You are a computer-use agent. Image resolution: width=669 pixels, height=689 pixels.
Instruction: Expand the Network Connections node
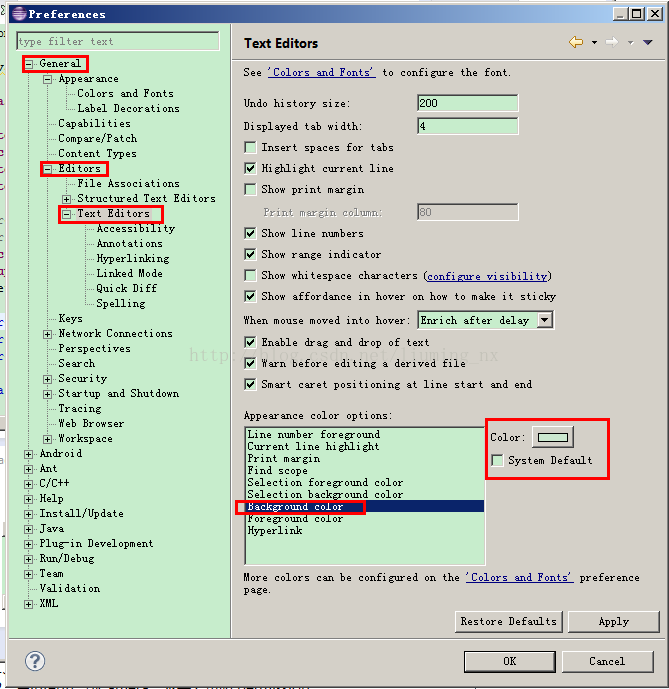[x=47, y=334]
